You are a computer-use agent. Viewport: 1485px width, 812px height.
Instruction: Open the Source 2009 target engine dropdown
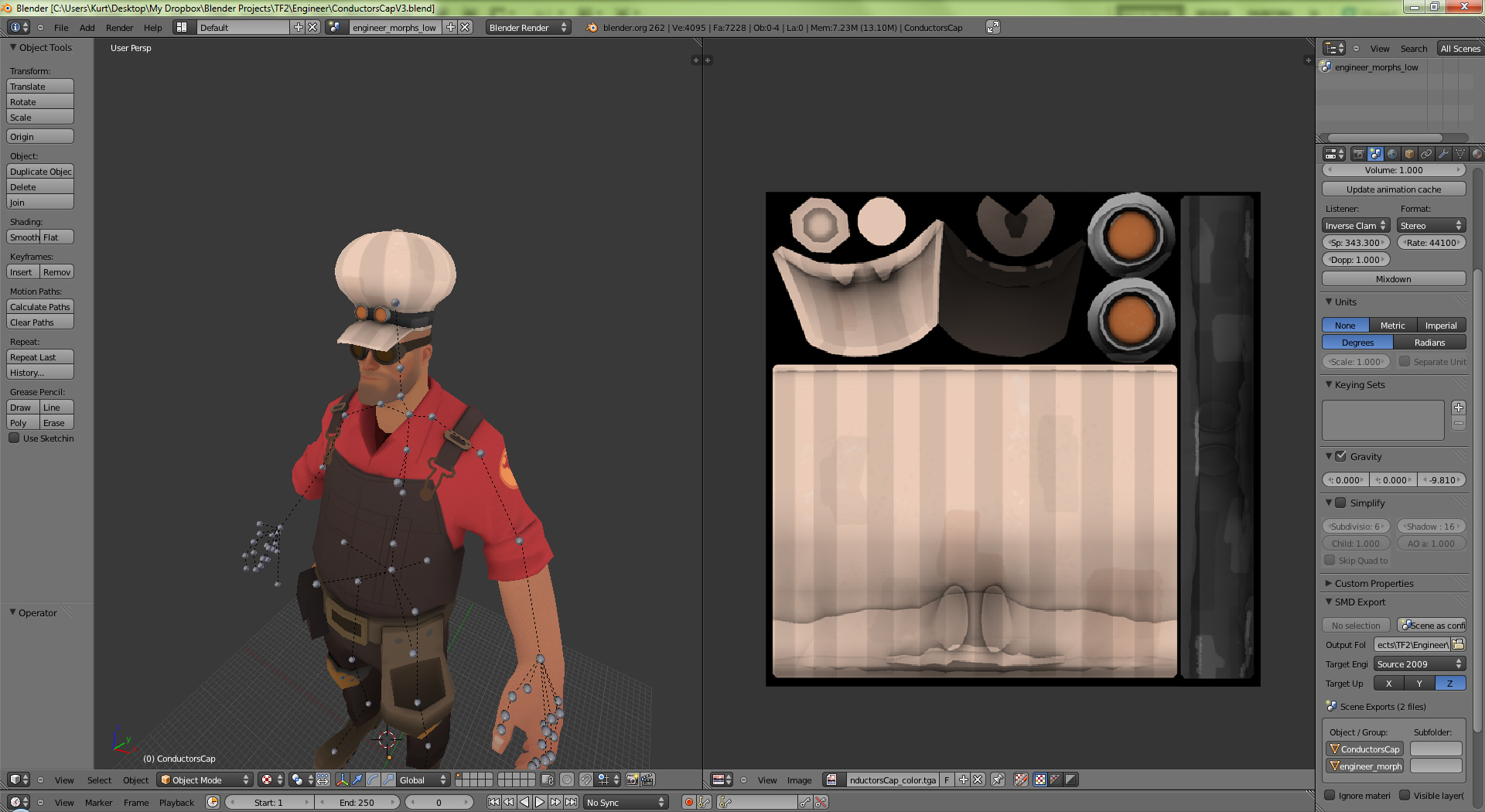pos(1419,664)
